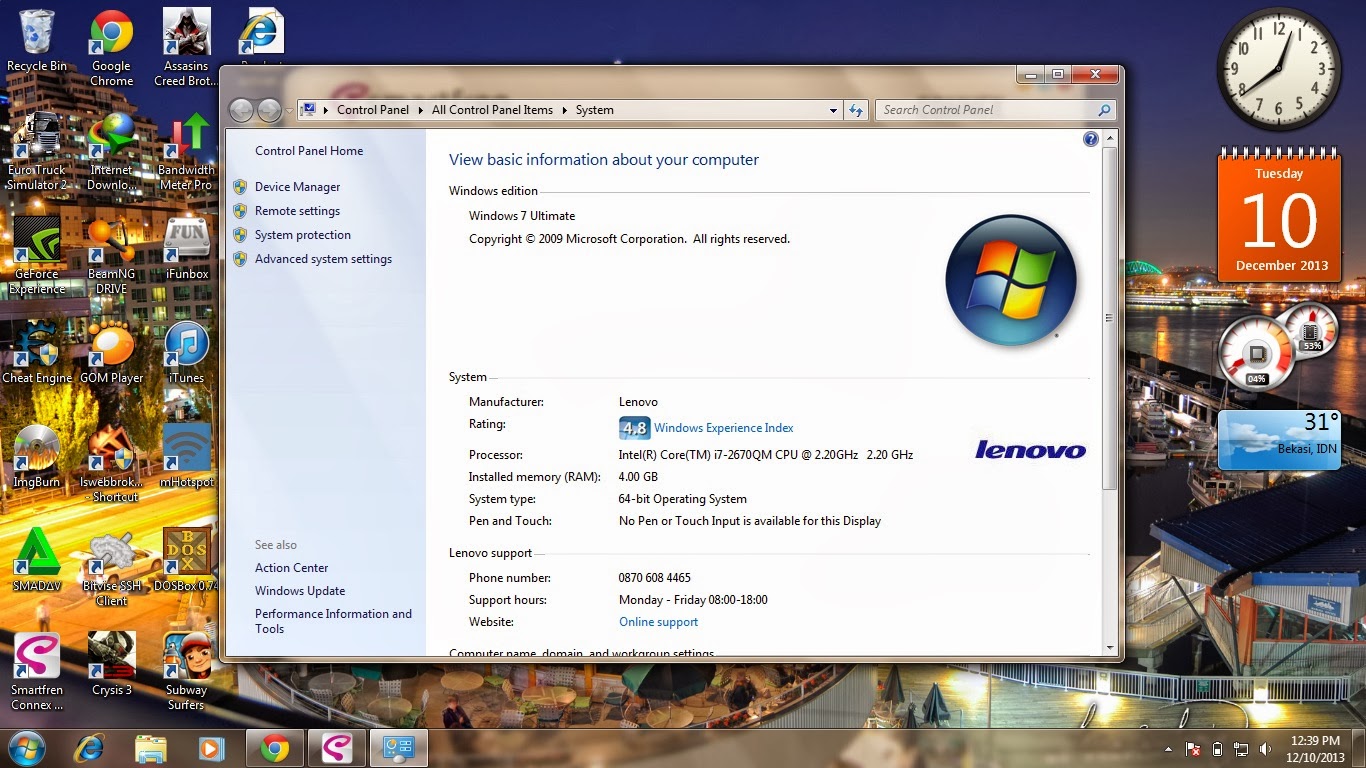
Task: Open recent pages dropdown next to Forward
Action: 289,110
